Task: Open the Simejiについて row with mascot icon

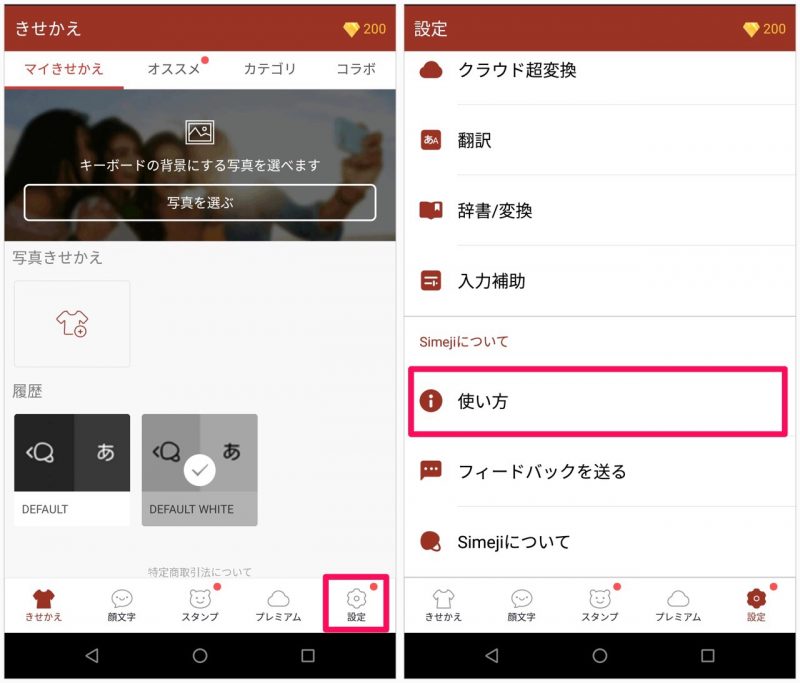Action: (x=600, y=542)
